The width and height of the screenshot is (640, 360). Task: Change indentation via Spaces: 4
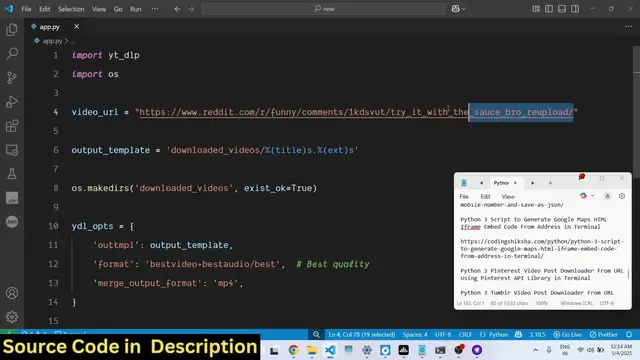415,334
